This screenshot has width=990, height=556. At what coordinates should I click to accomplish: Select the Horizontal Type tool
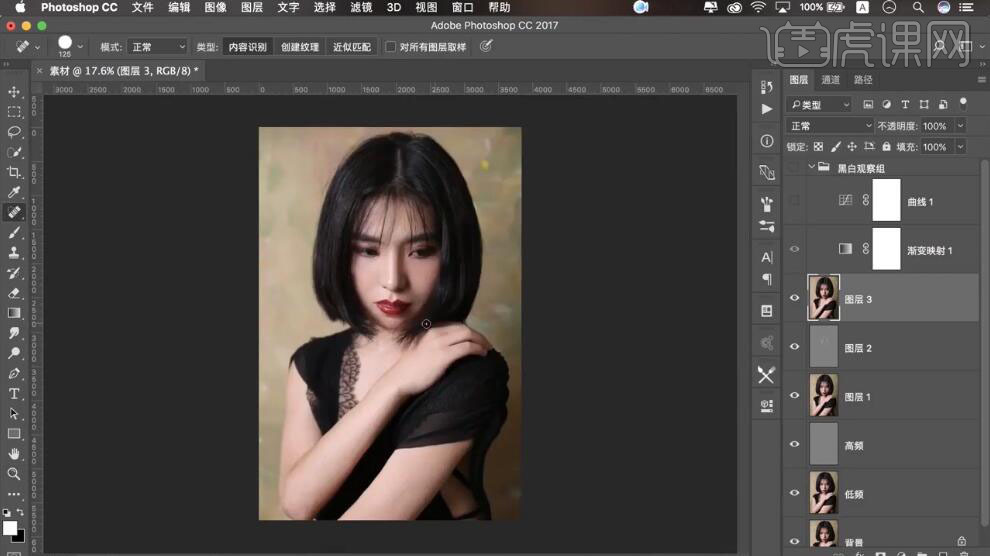click(14, 394)
